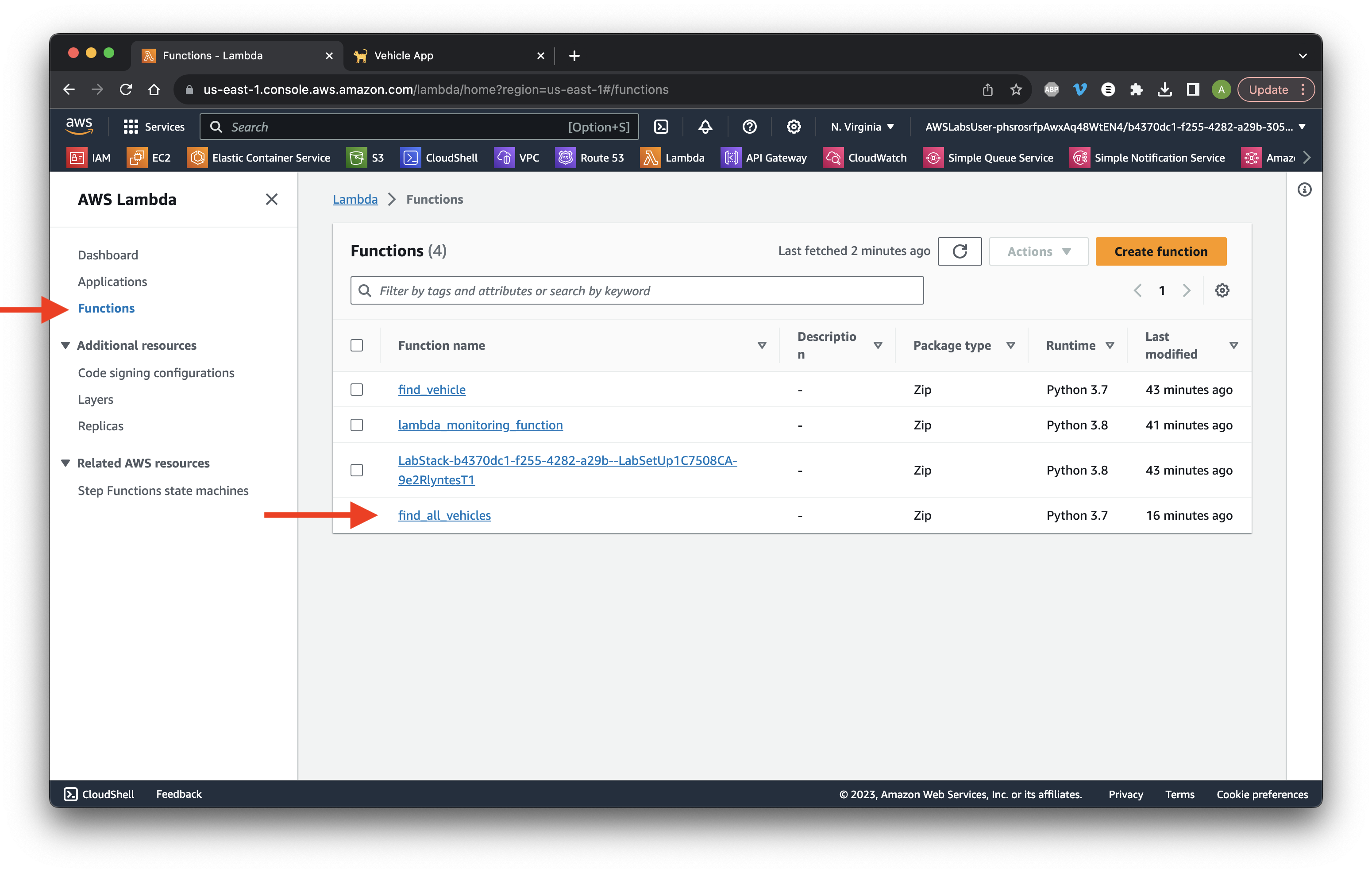Show more favorites with right chevron
1372x873 pixels.
click(1307, 158)
